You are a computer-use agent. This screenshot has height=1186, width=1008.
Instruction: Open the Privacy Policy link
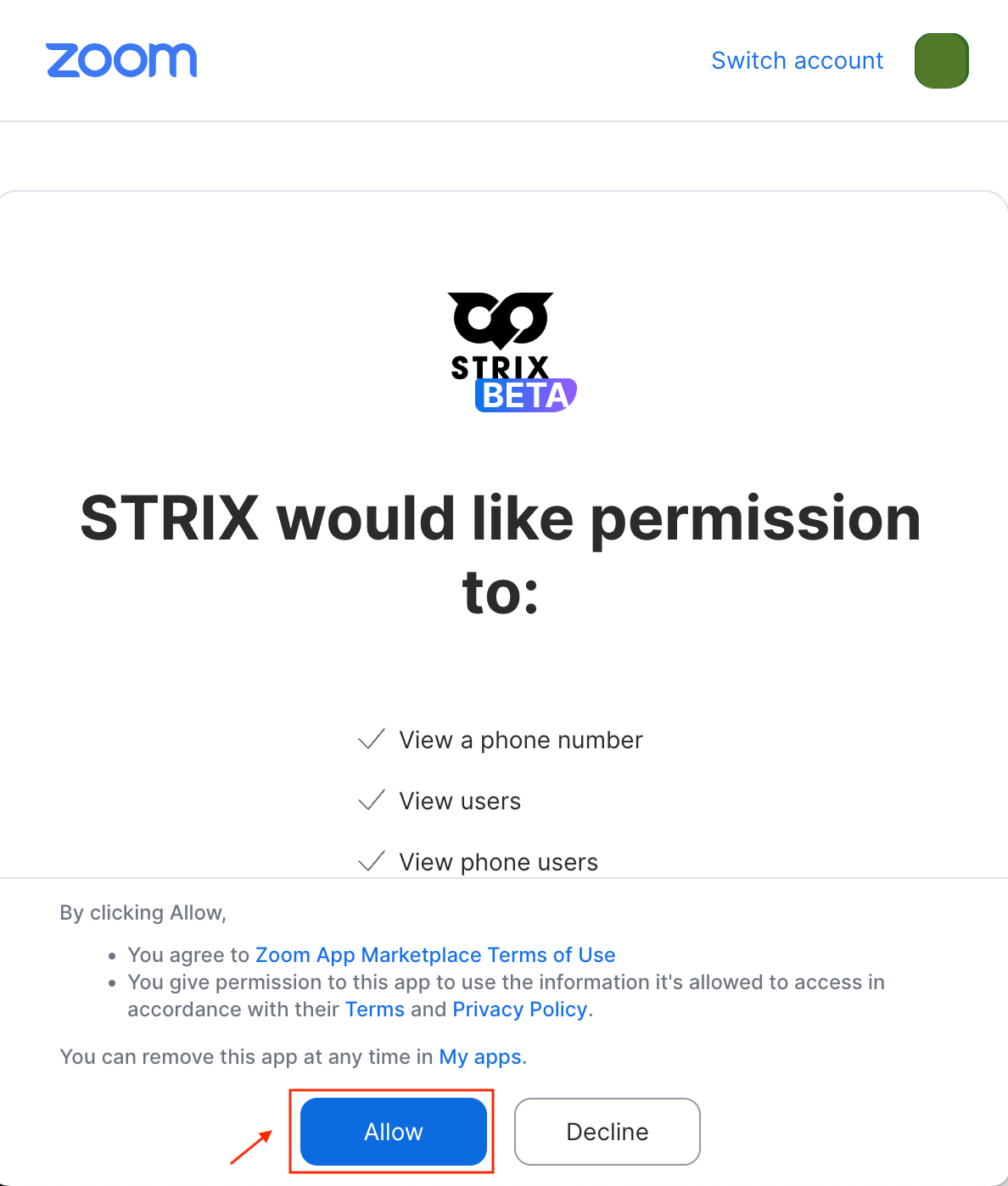coord(520,1009)
